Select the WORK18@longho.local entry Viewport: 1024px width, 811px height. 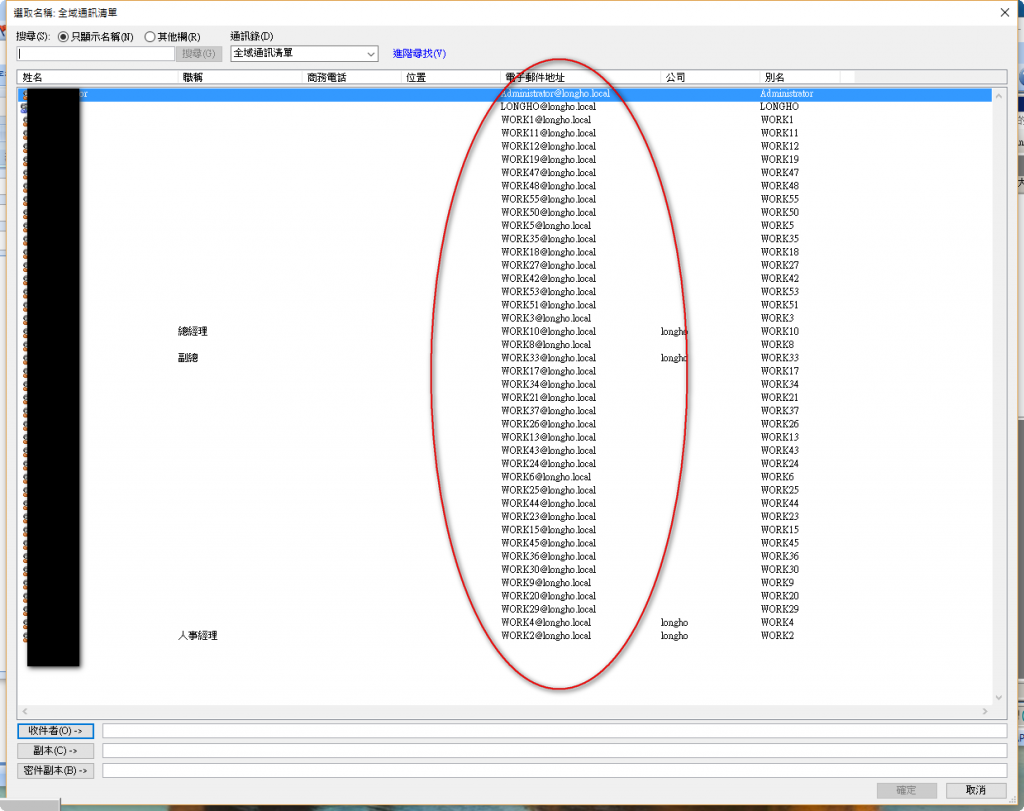pos(549,252)
